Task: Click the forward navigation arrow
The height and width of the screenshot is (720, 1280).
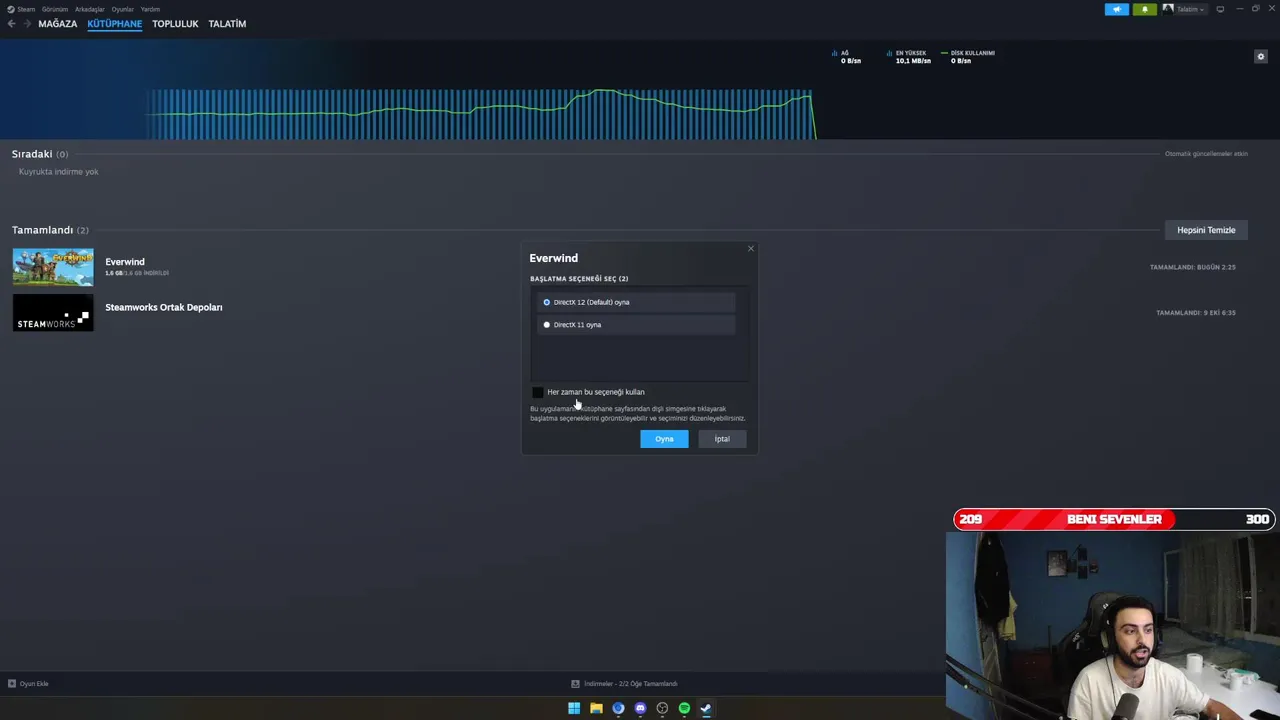Action: [x=27, y=24]
